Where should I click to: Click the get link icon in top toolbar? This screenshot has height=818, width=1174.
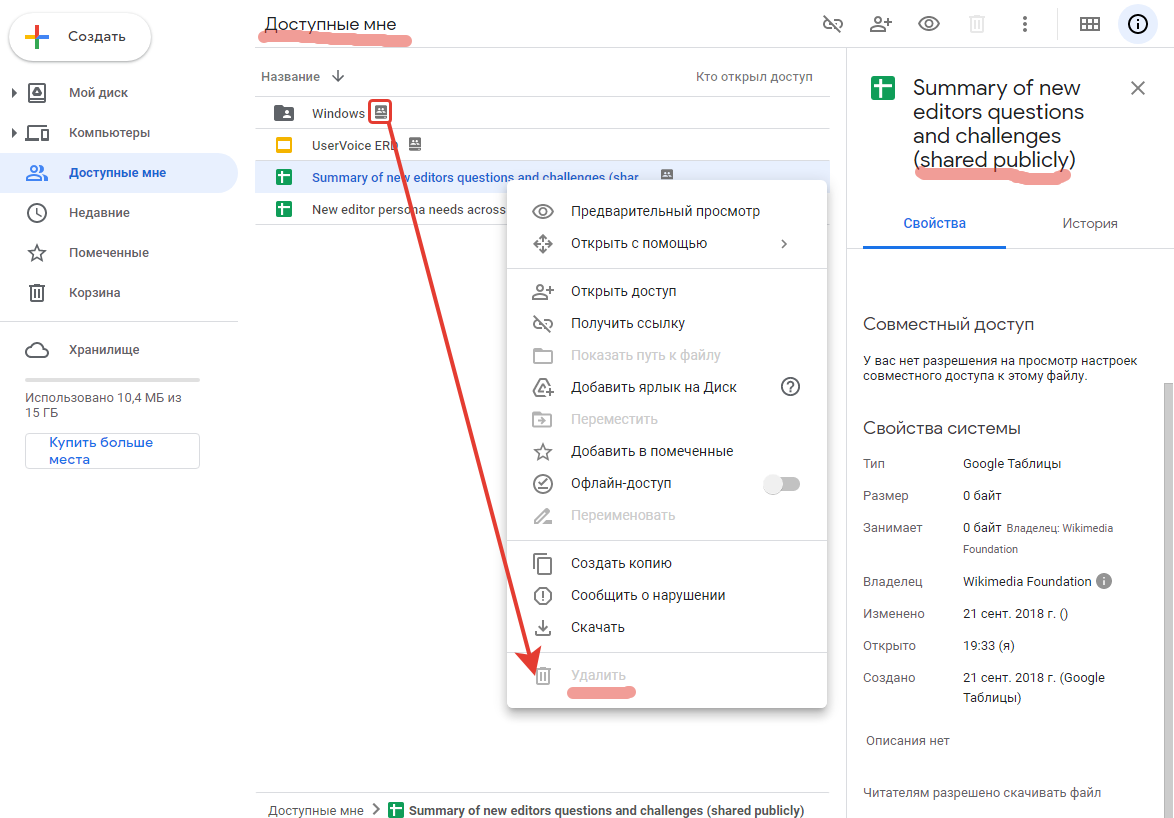click(833, 24)
